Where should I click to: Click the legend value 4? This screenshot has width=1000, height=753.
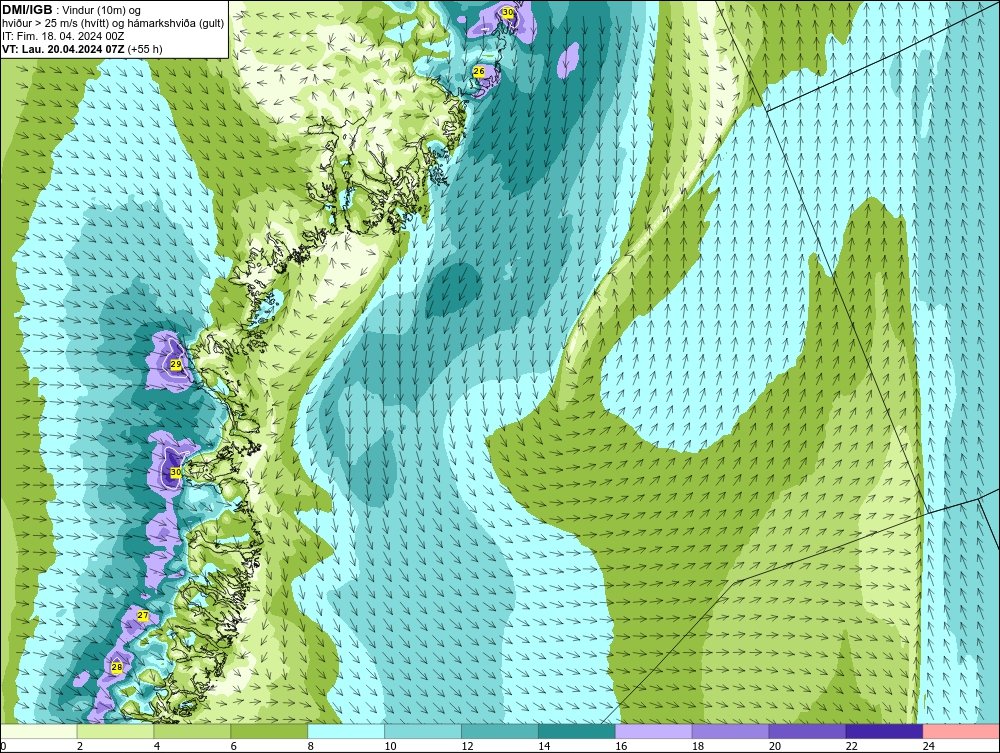tap(157, 746)
